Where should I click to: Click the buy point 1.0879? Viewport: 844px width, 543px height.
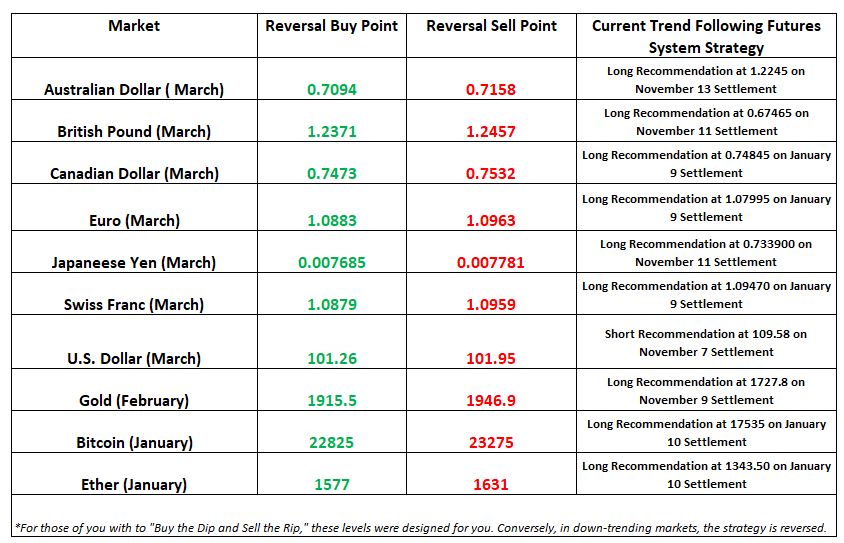pyautogui.click(x=332, y=304)
